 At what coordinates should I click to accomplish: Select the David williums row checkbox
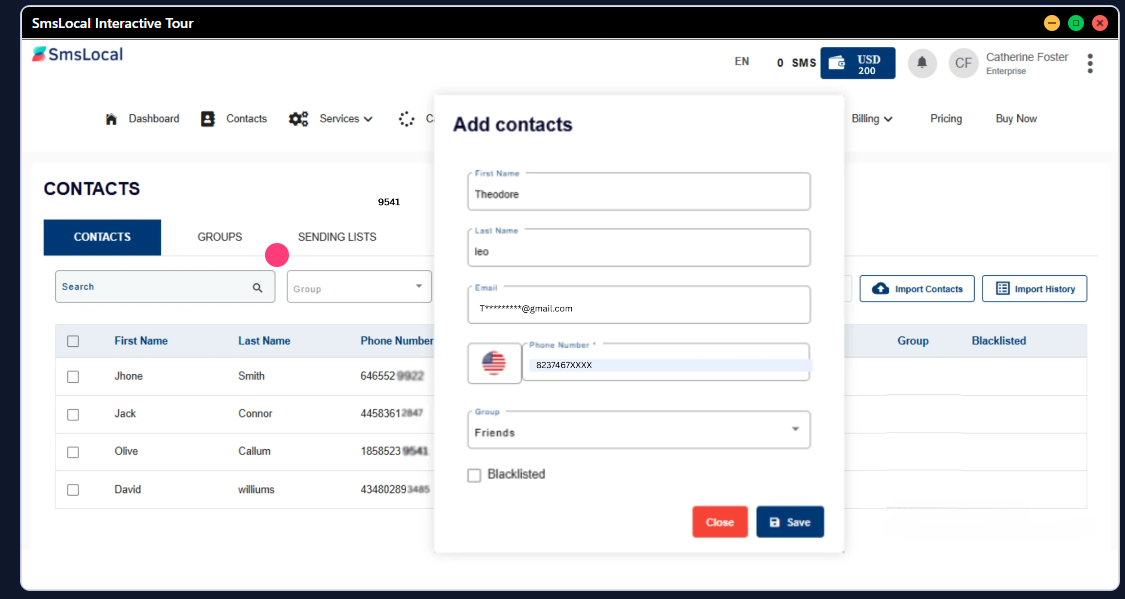click(x=73, y=490)
